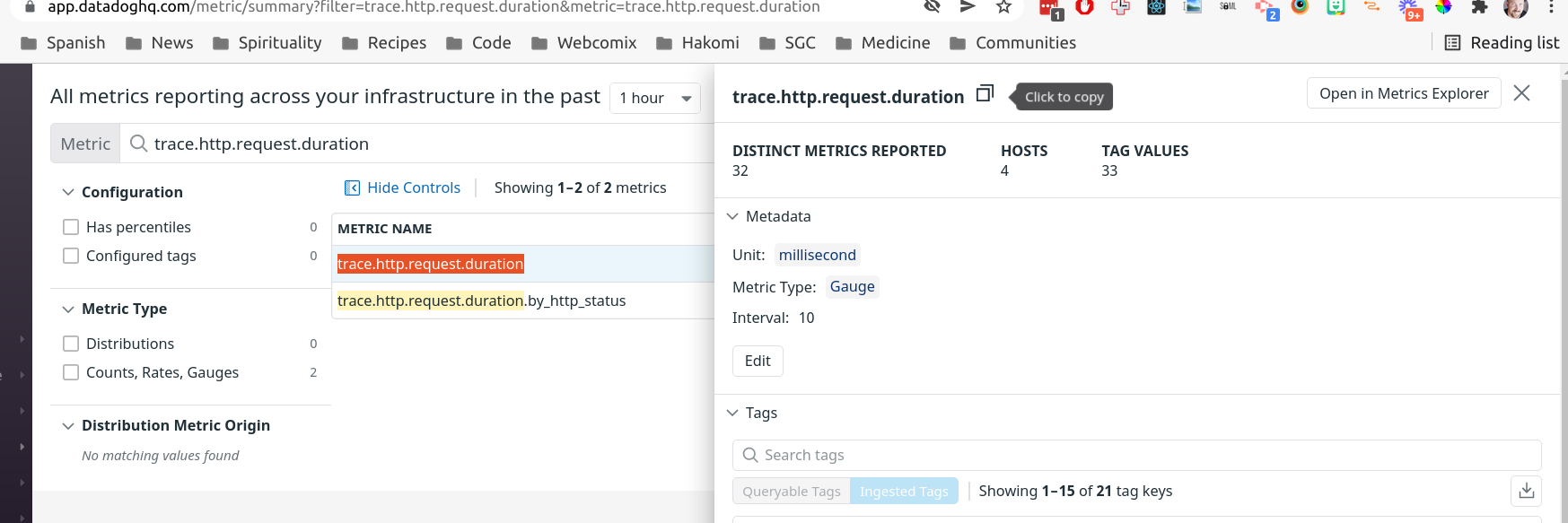Open the picture-frame image extension icon
The image size is (1568, 523).
pyautogui.click(x=1192, y=7)
